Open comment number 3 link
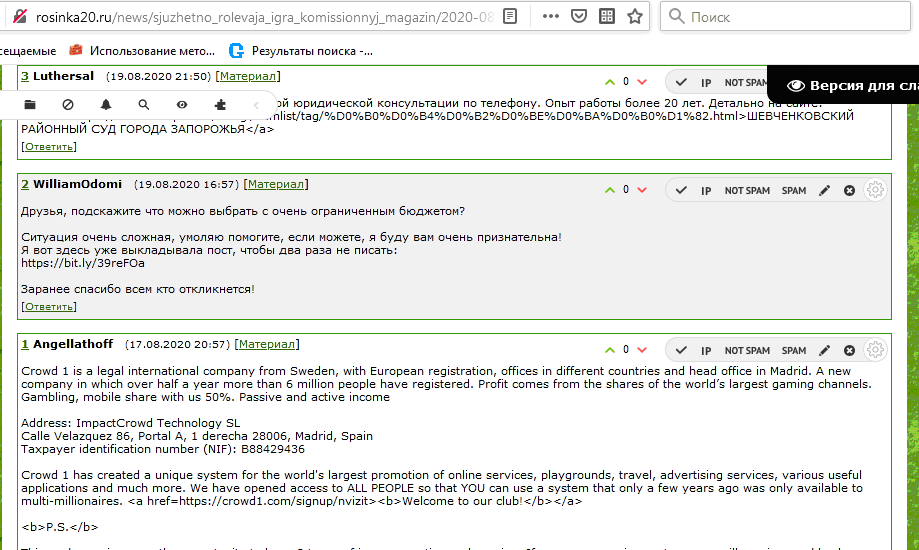The height and width of the screenshot is (550, 919). (25, 76)
